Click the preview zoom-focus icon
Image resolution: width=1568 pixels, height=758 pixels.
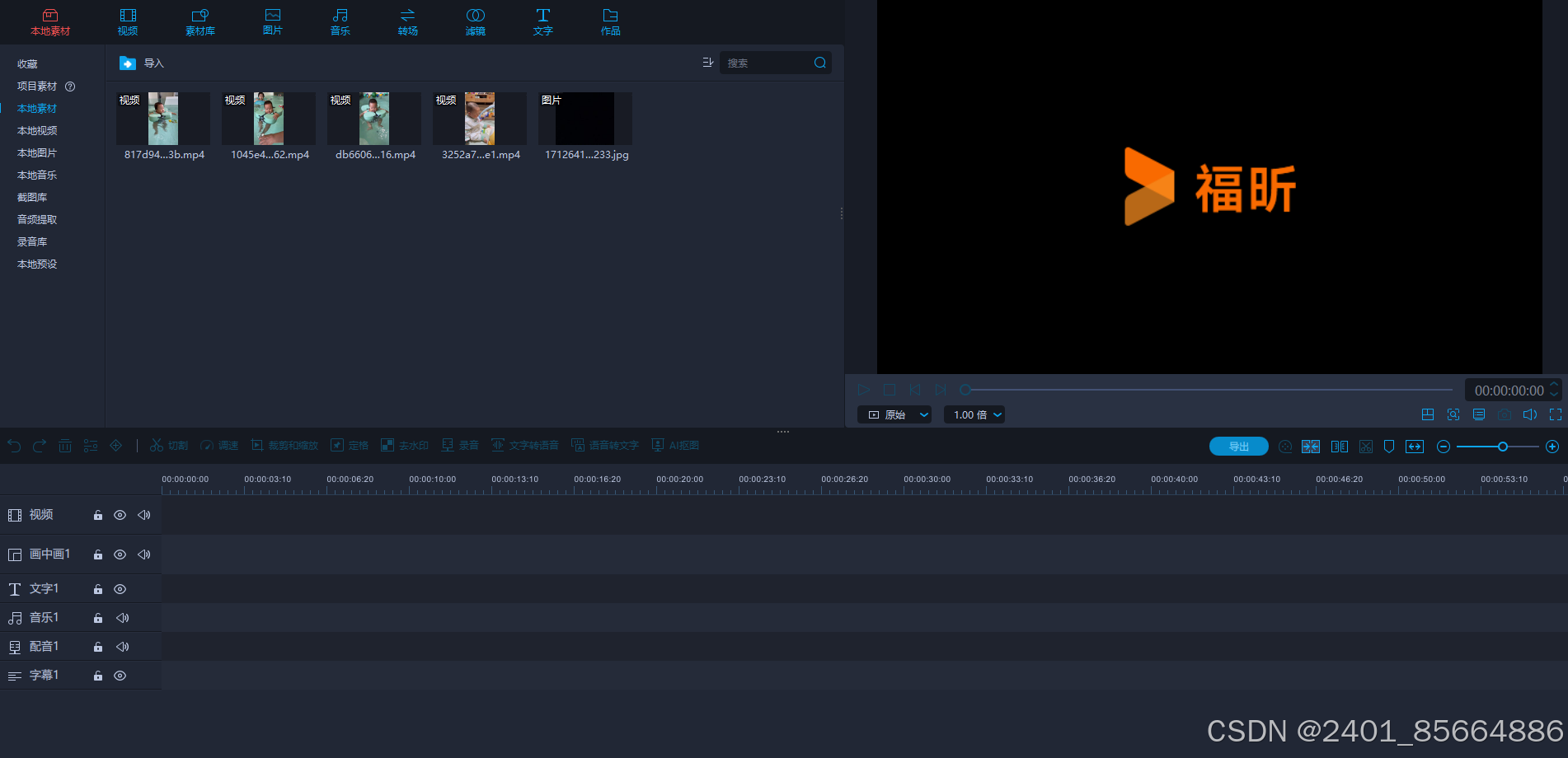click(x=1453, y=414)
